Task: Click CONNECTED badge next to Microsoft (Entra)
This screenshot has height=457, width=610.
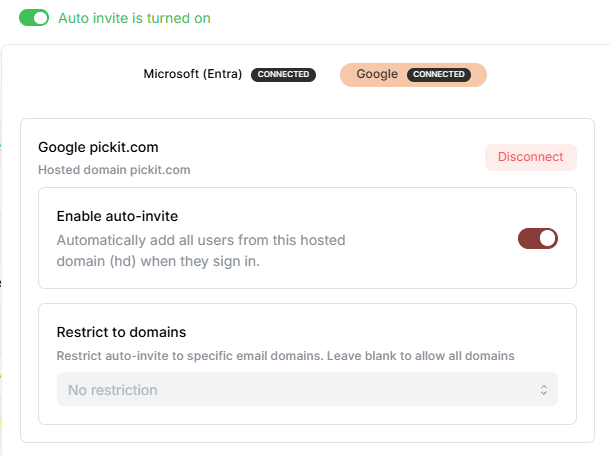Action: point(283,75)
